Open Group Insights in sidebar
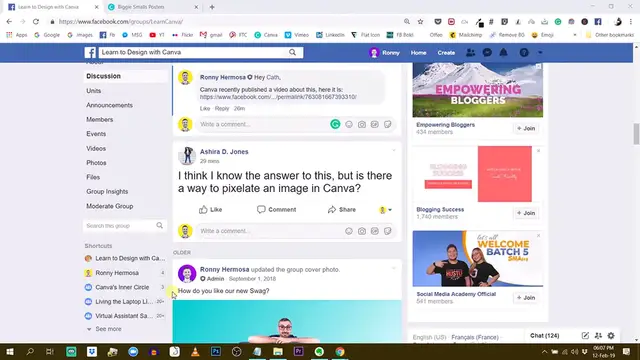 [107, 191]
